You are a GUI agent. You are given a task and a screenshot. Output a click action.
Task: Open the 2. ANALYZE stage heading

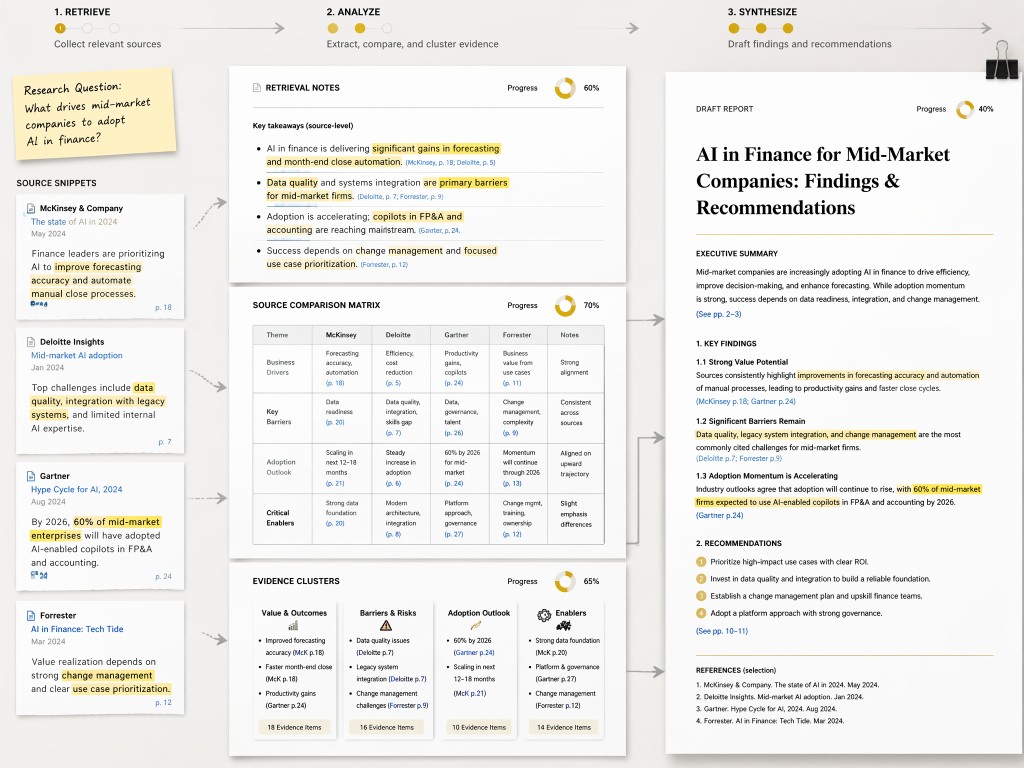coord(353,12)
